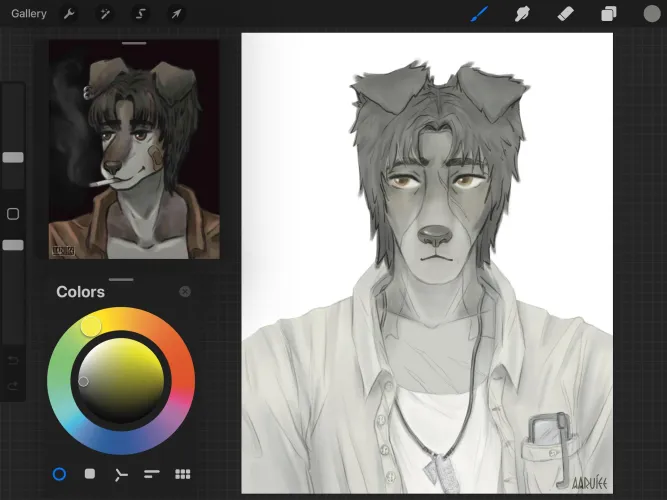Open the Gallery
The image size is (667, 500).
(x=29, y=14)
